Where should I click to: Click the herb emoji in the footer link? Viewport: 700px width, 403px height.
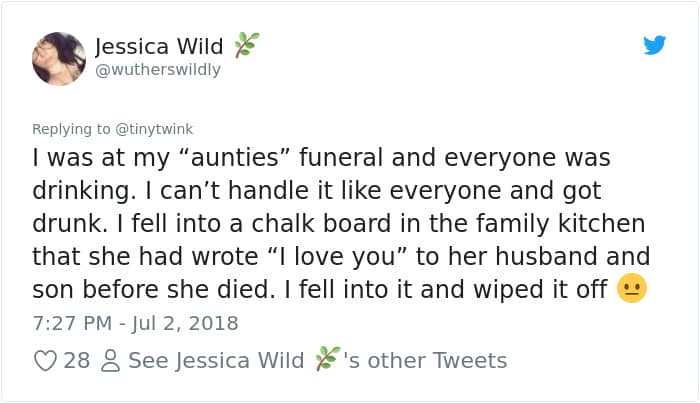327,360
